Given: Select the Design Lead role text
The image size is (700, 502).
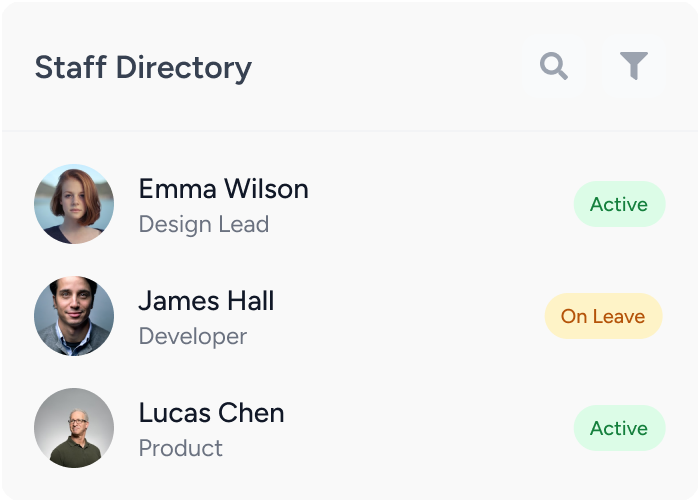Looking at the screenshot, I should [x=203, y=224].
